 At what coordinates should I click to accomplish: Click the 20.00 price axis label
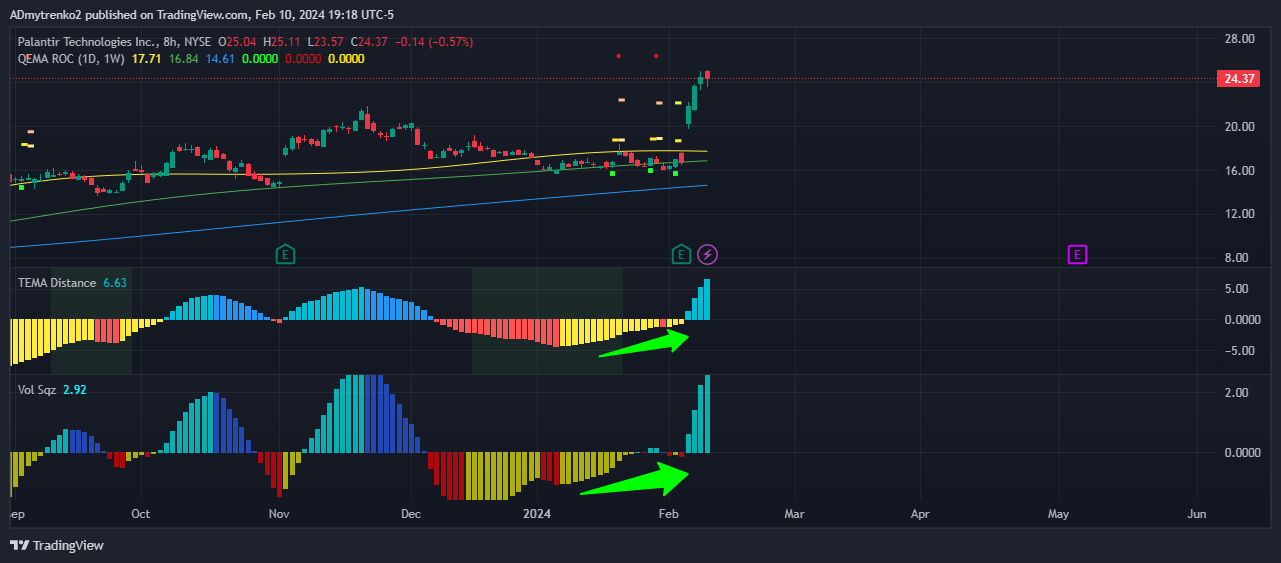pyautogui.click(x=1239, y=126)
